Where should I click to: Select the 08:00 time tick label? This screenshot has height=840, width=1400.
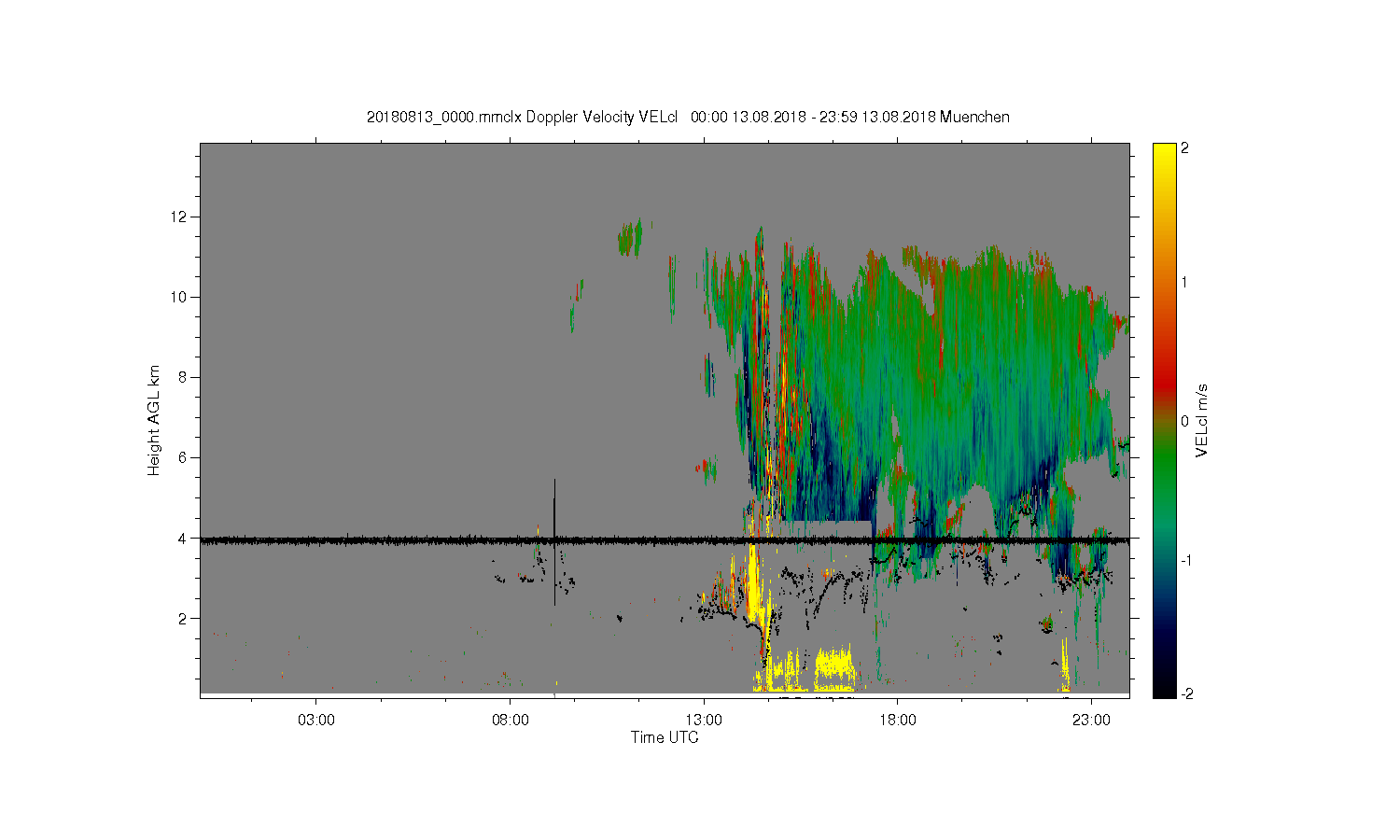[511, 721]
